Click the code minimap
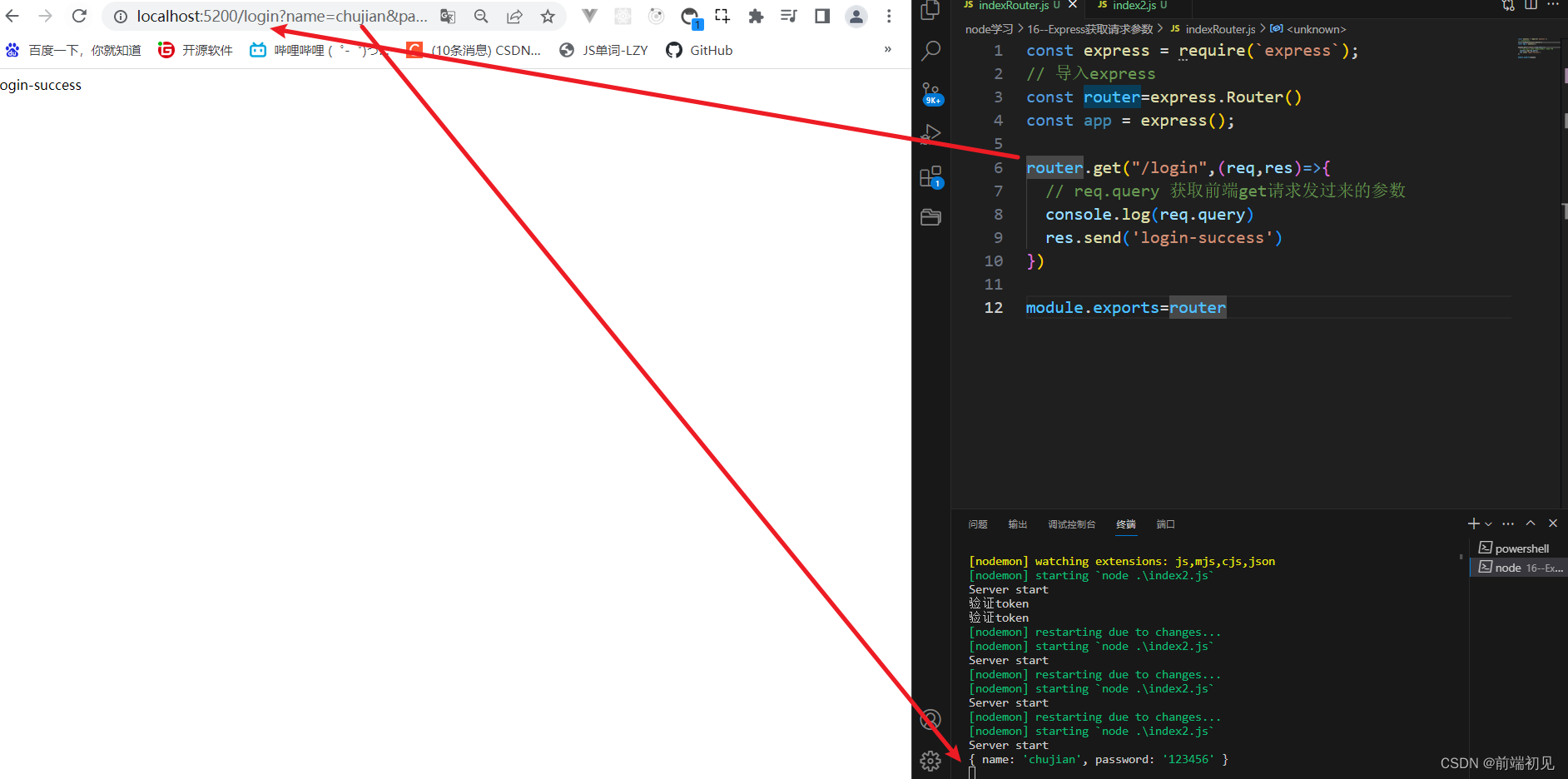1568x779 pixels. (1537, 48)
